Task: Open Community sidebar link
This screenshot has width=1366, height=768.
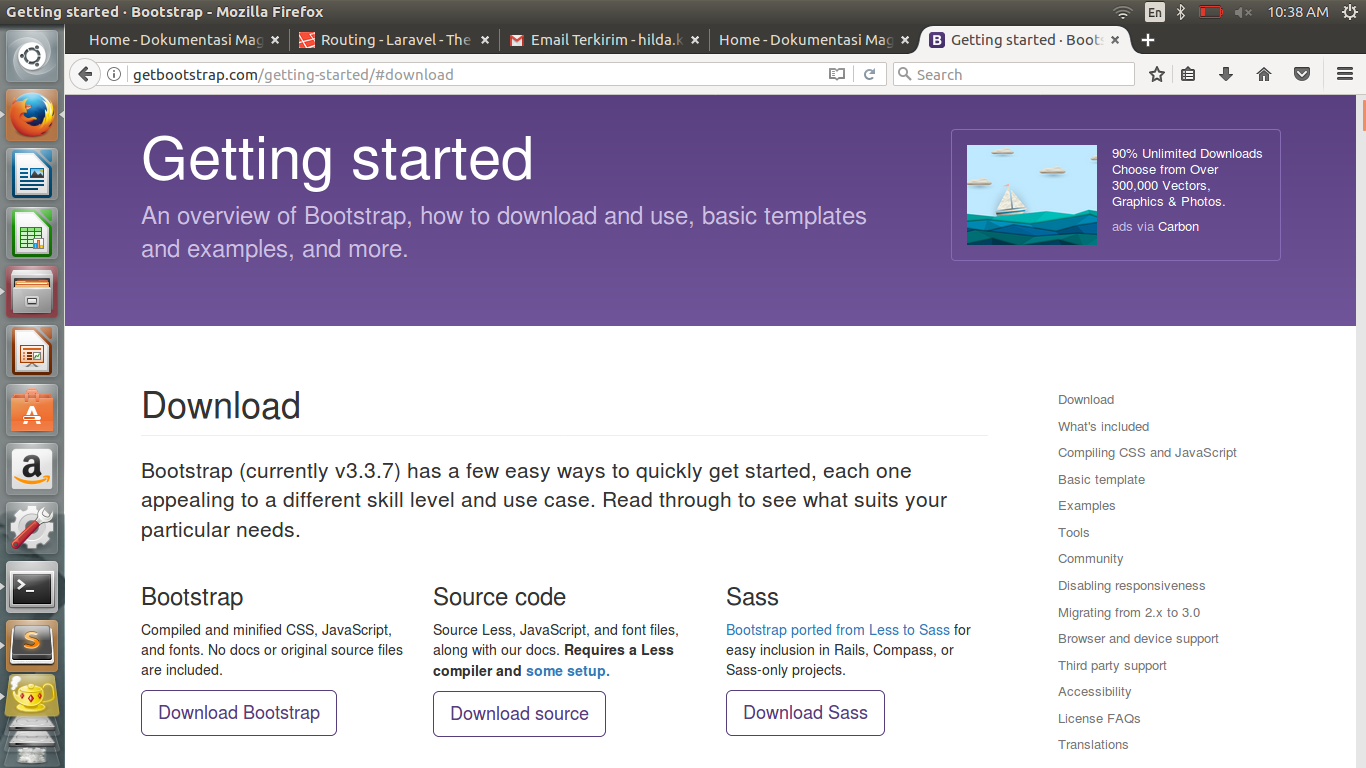Action: pyautogui.click(x=1090, y=559)
